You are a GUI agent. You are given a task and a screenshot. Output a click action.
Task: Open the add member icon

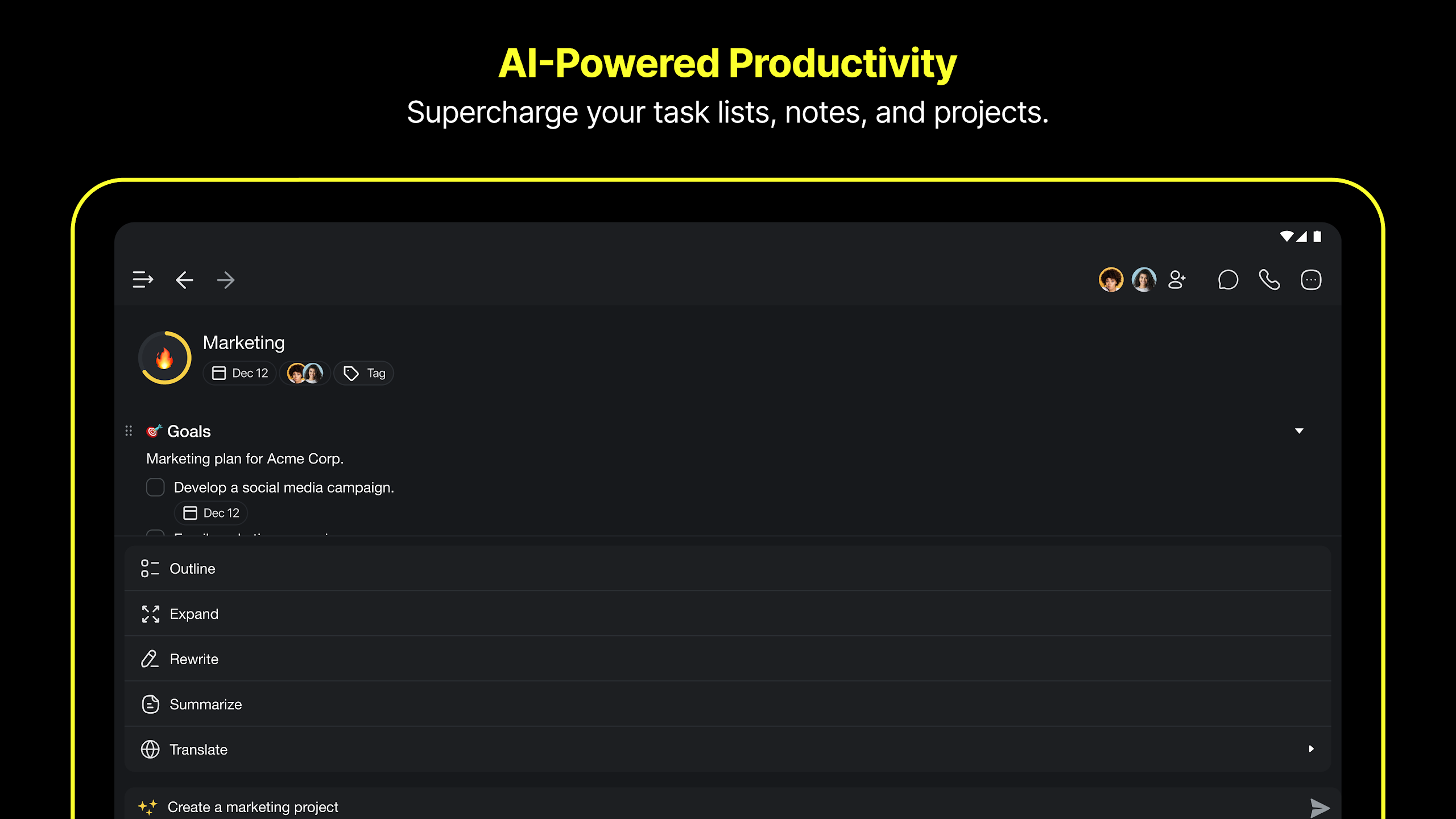point(1177,280)
